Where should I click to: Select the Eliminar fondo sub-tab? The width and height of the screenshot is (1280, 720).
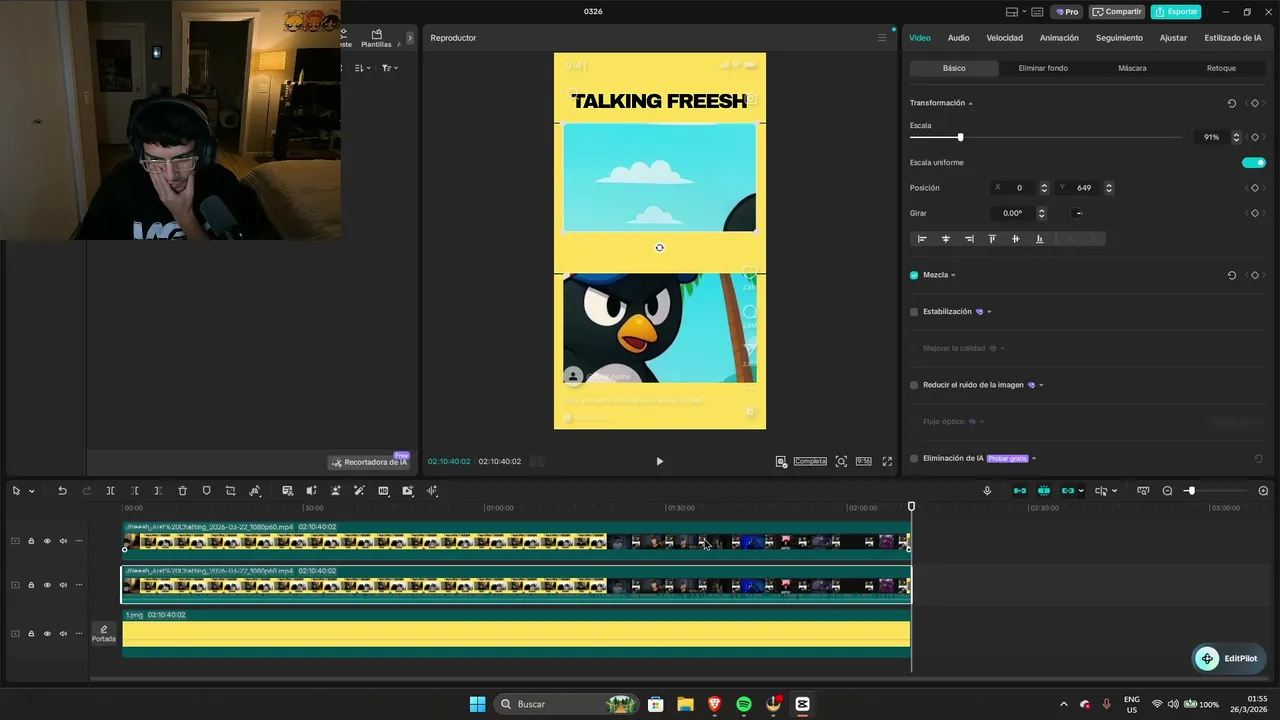pos(1043,68)
